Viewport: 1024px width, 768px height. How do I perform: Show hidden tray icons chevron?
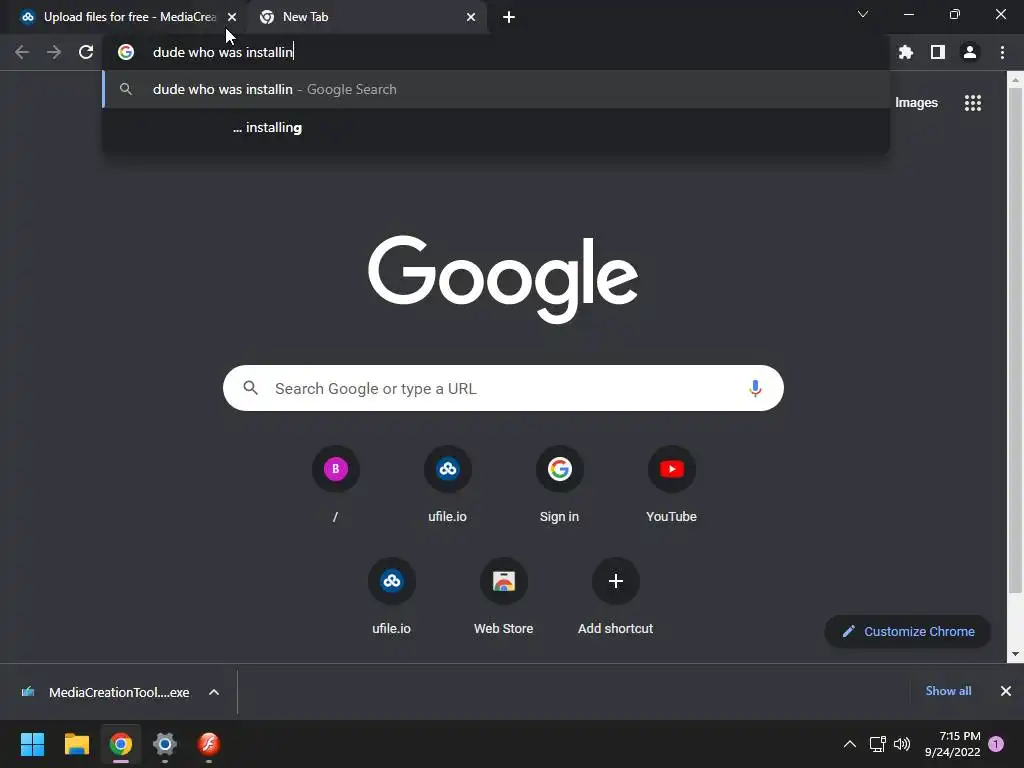click(850, 744)
